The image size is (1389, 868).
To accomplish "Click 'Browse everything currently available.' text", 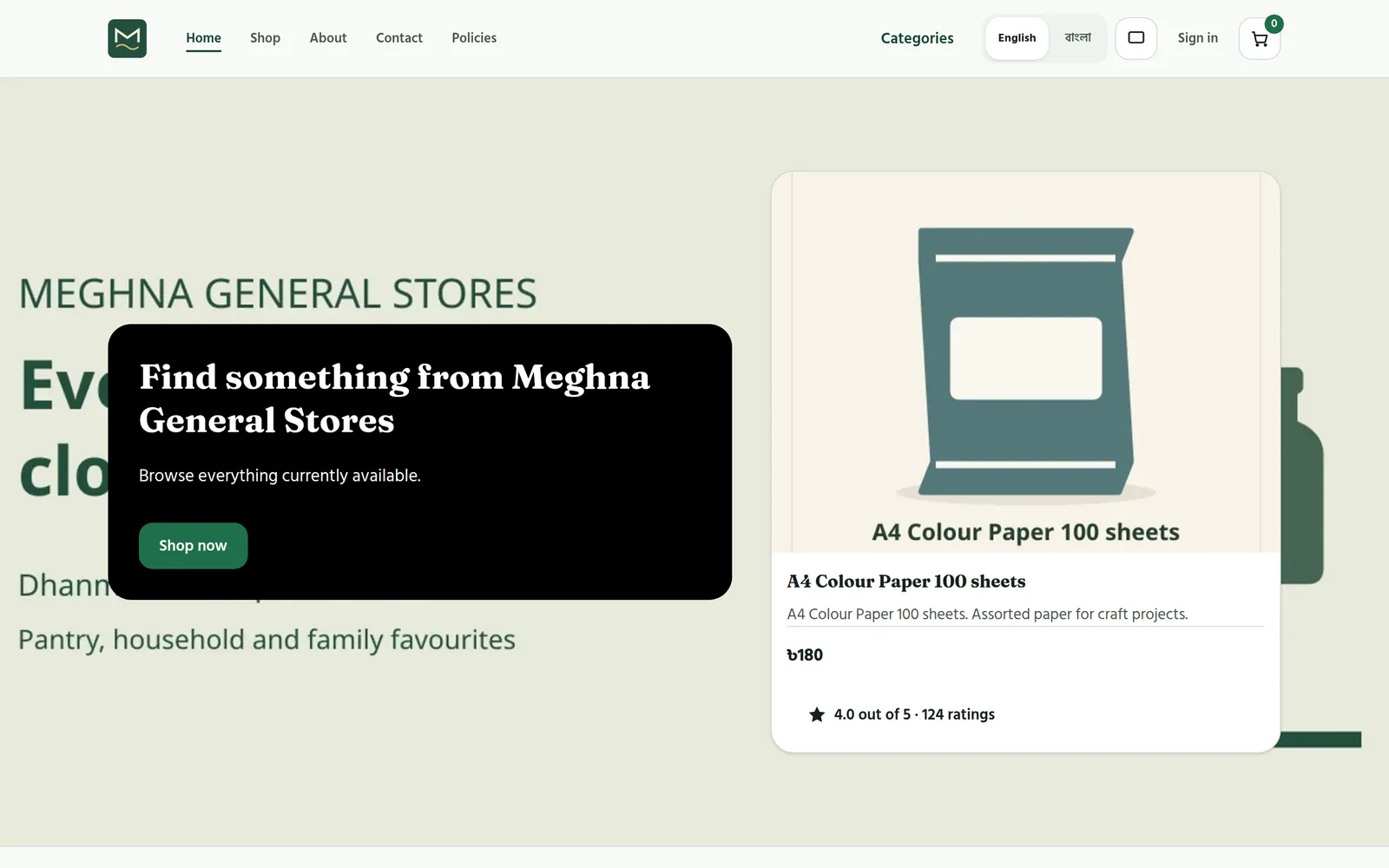I will pos(280,476).
